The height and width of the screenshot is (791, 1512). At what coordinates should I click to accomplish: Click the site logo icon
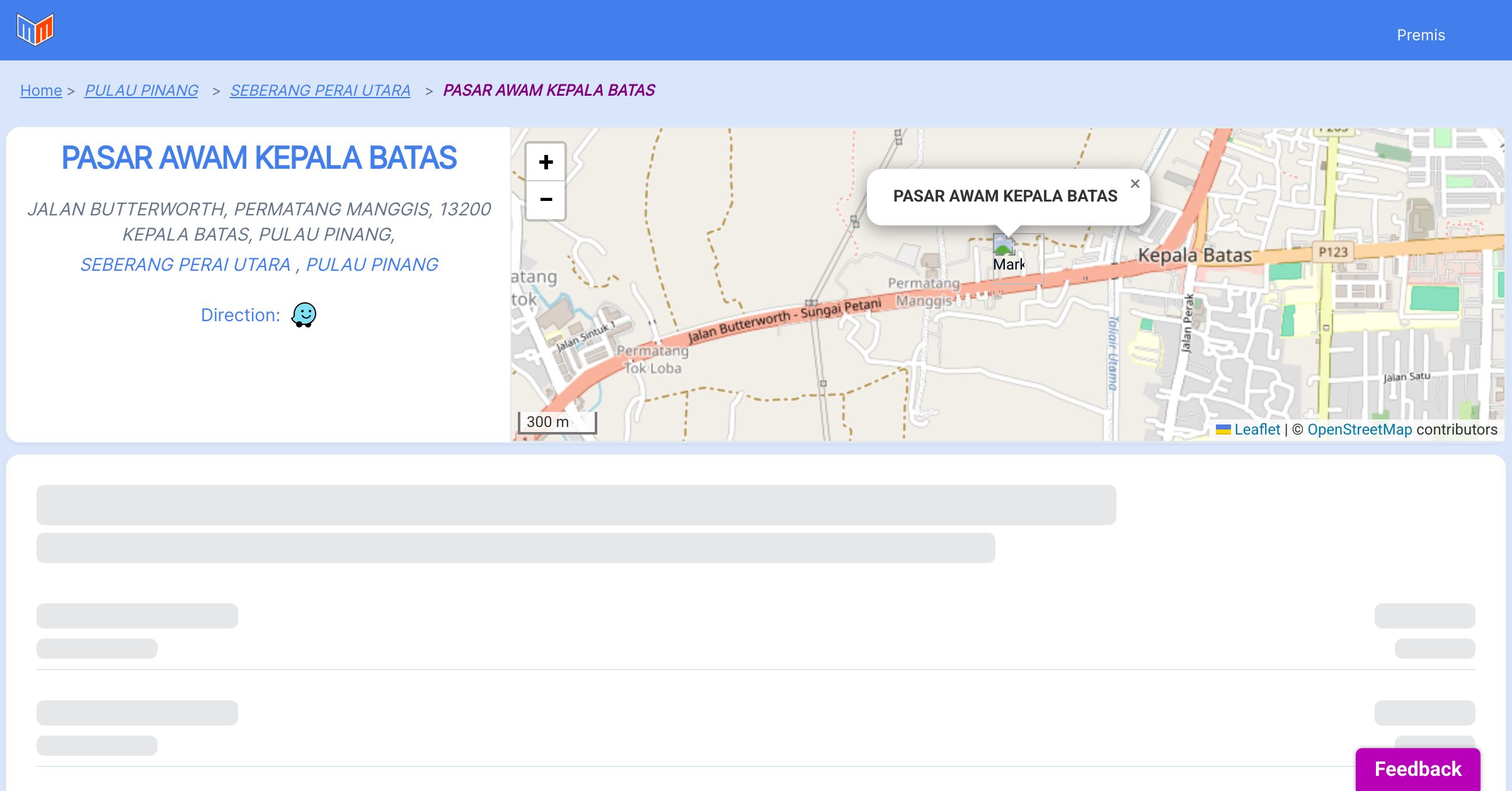pyautogui.click(x=35, y=30)
